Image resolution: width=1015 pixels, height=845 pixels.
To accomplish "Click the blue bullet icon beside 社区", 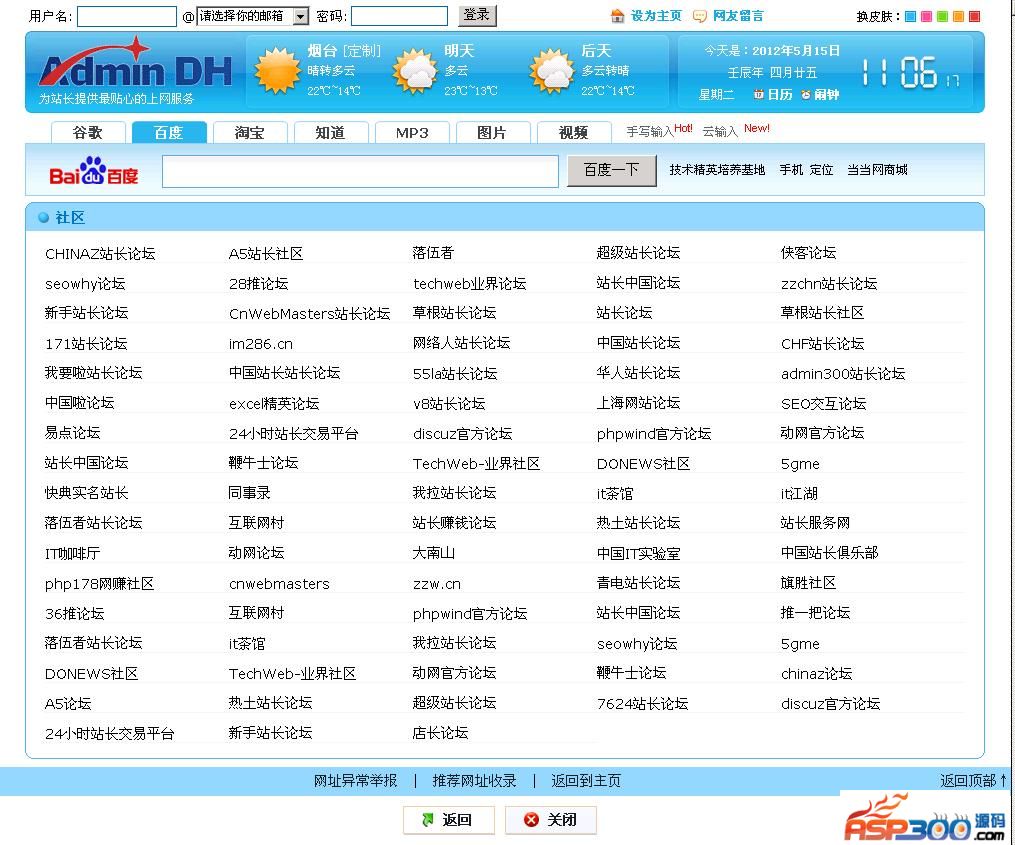I will (43, 218).
